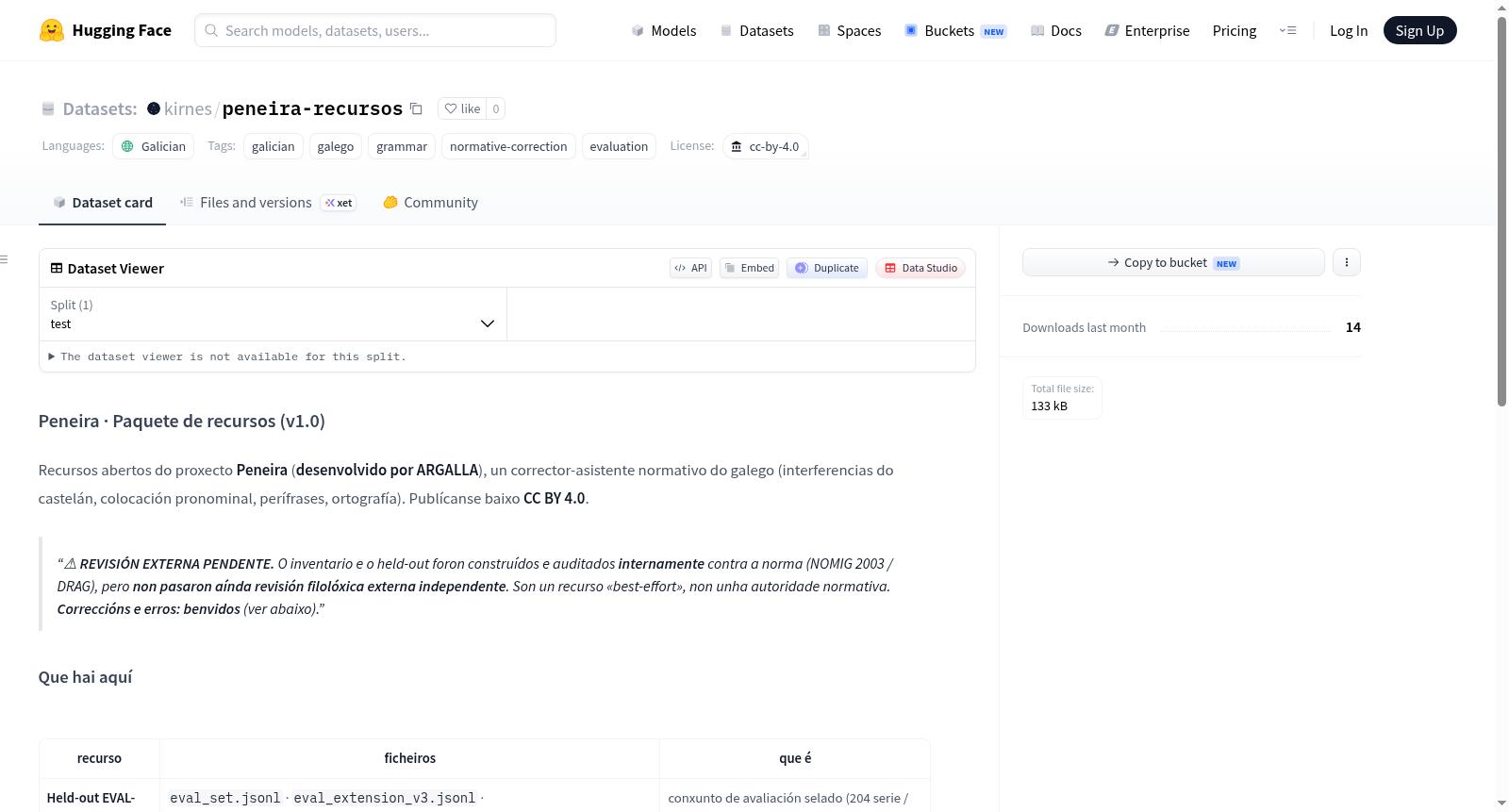Select the galego tag
Viewport: 1509px width, 812px height.
coord(336,146)
